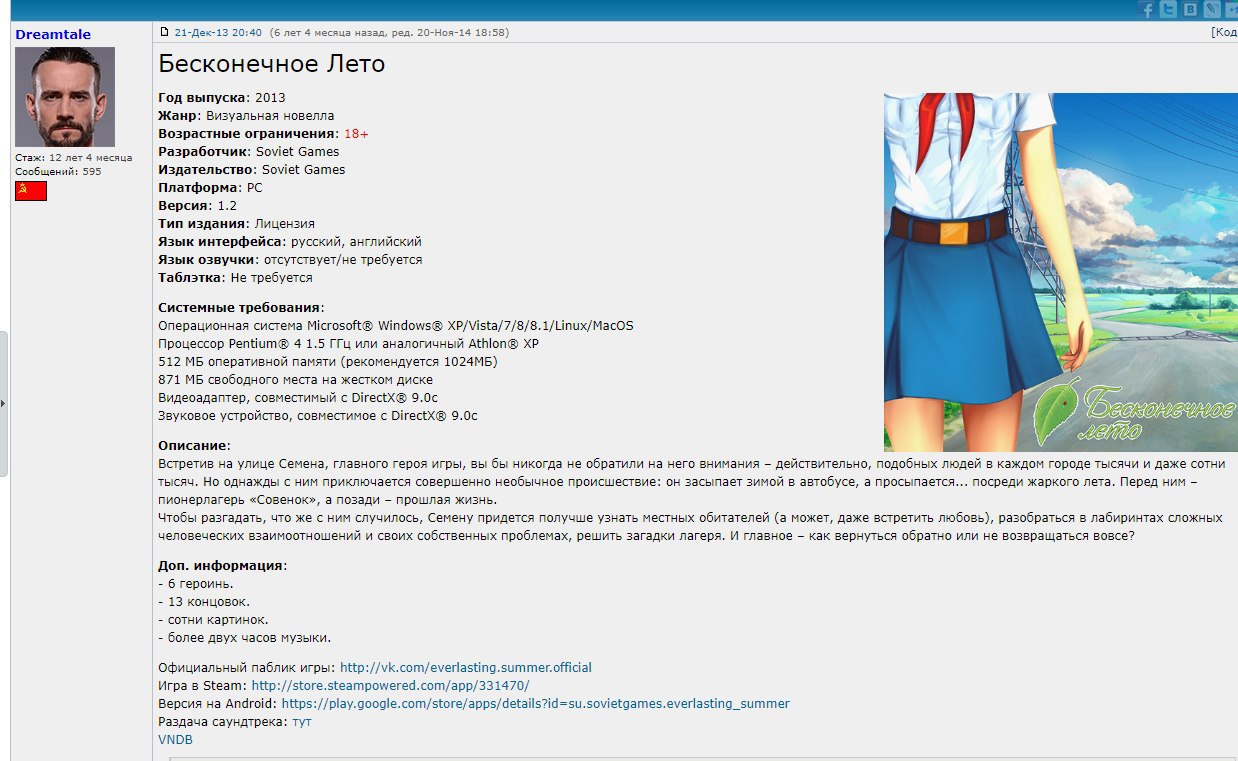Share the page via VKontakte icon
Screen dimensions: 1238x761
click(x=1190, y=9)
